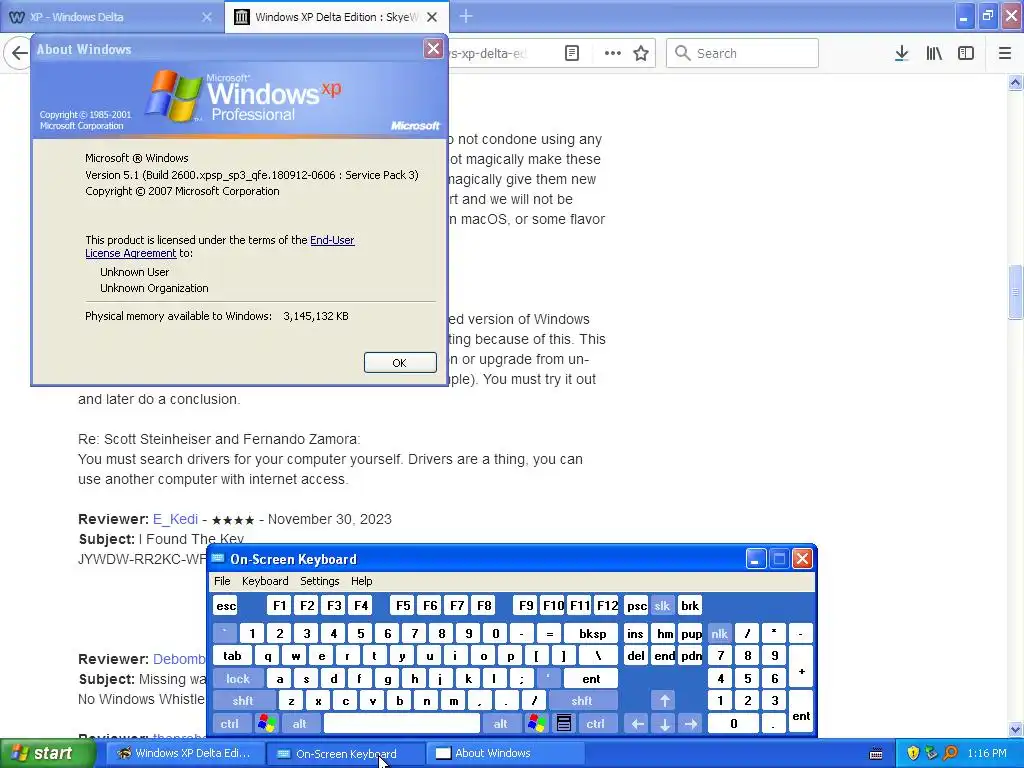Open the Library icon in Firefox toolbar
Screen dimensions: 1024x768
click(934, 54)
